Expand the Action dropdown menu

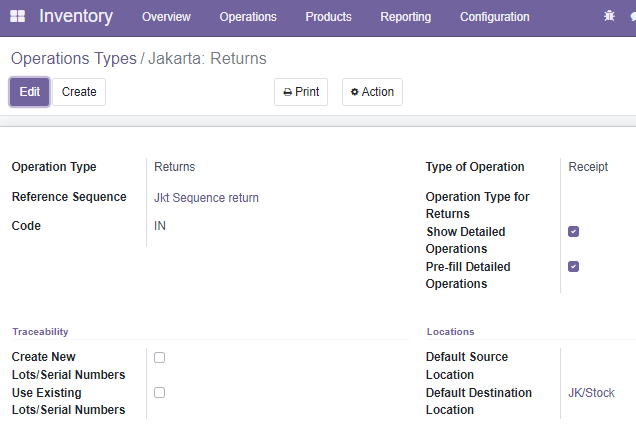372,92
